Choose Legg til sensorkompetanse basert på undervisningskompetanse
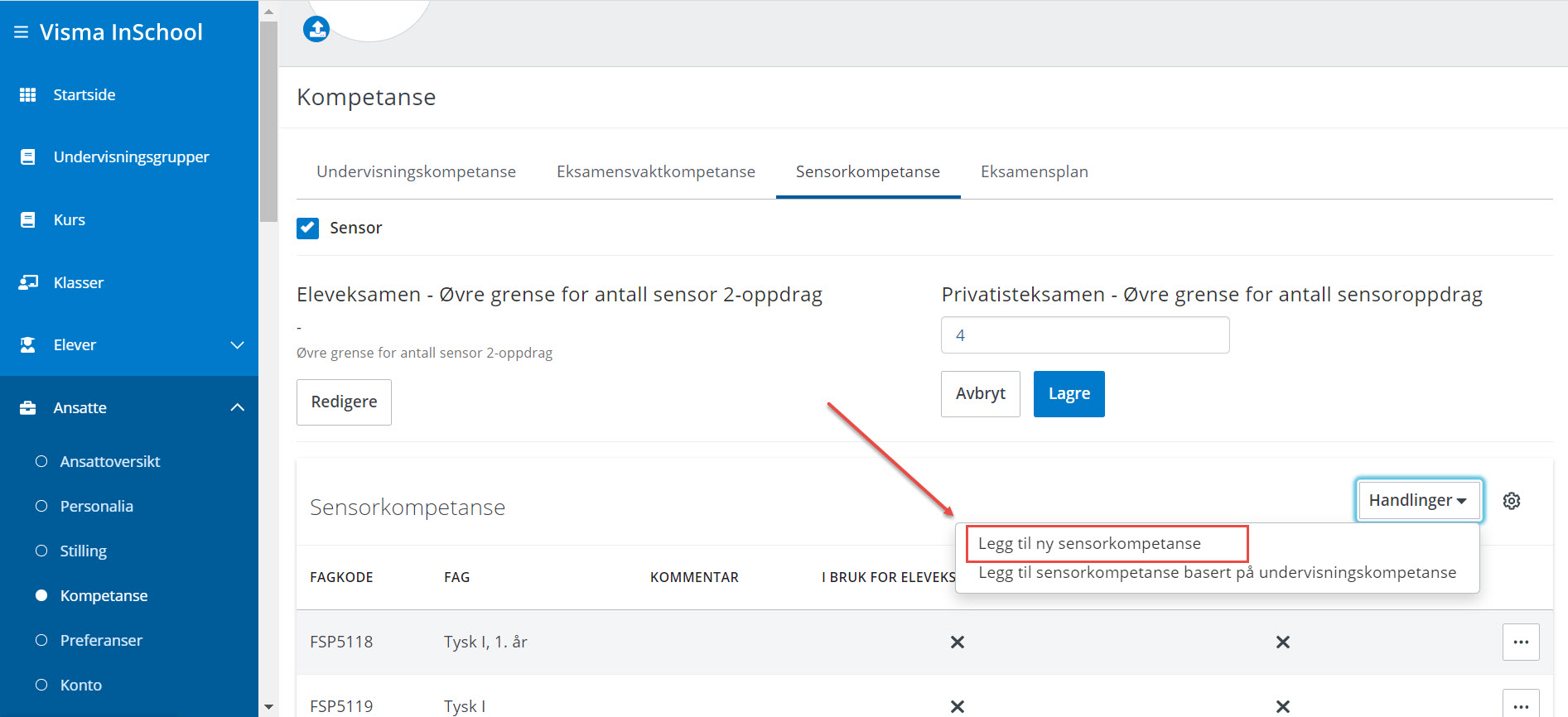This screenshot has height=717, width=1568. 1218,572
